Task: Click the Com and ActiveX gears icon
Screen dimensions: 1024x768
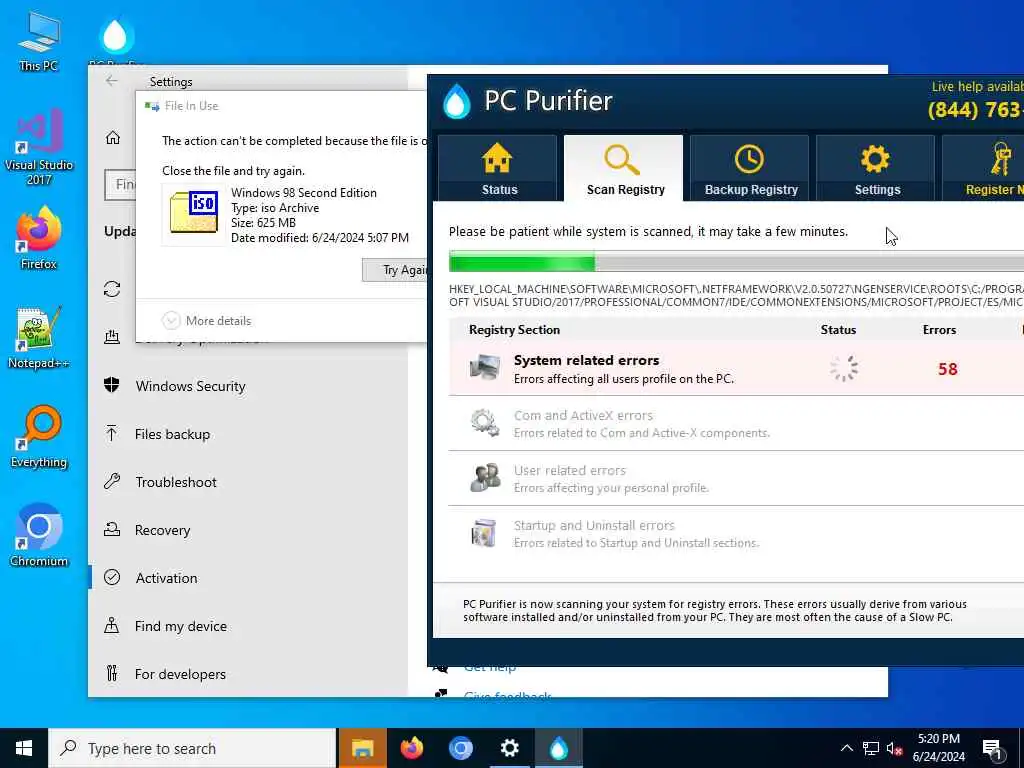Action: tap(485, 423)
